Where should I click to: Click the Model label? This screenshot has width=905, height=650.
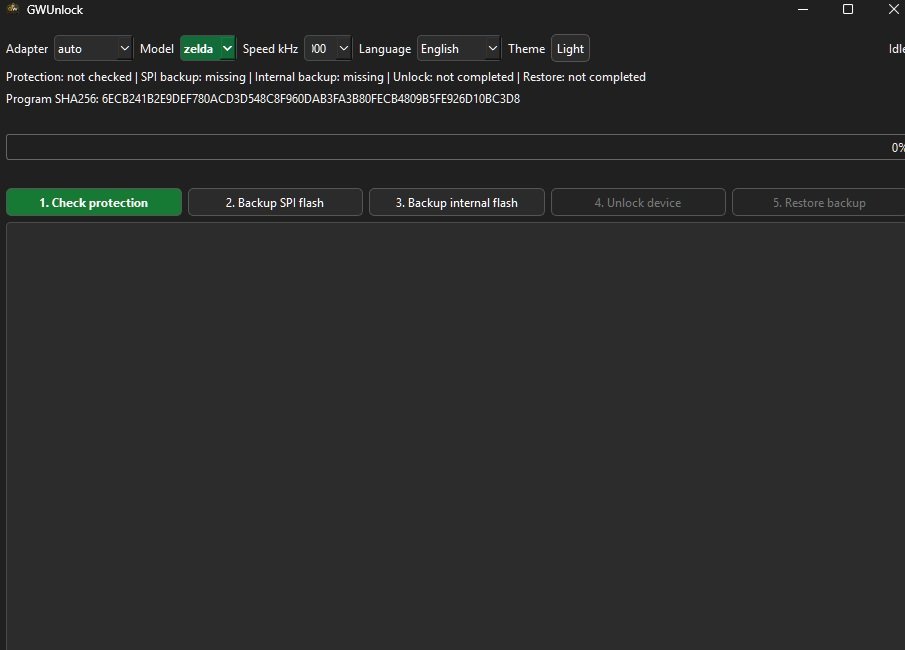pos(156,49)
